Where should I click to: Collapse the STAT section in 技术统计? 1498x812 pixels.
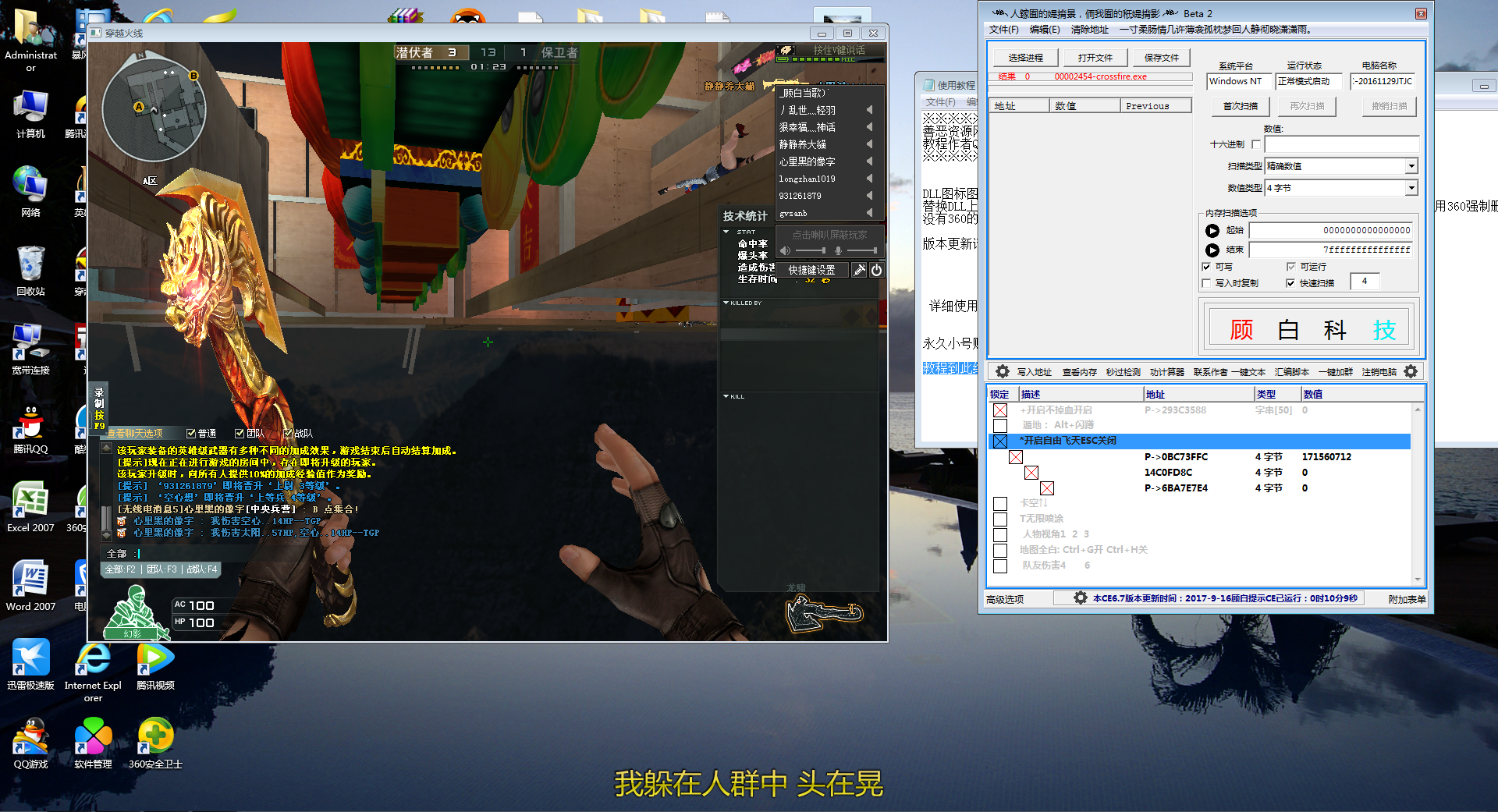726,232
